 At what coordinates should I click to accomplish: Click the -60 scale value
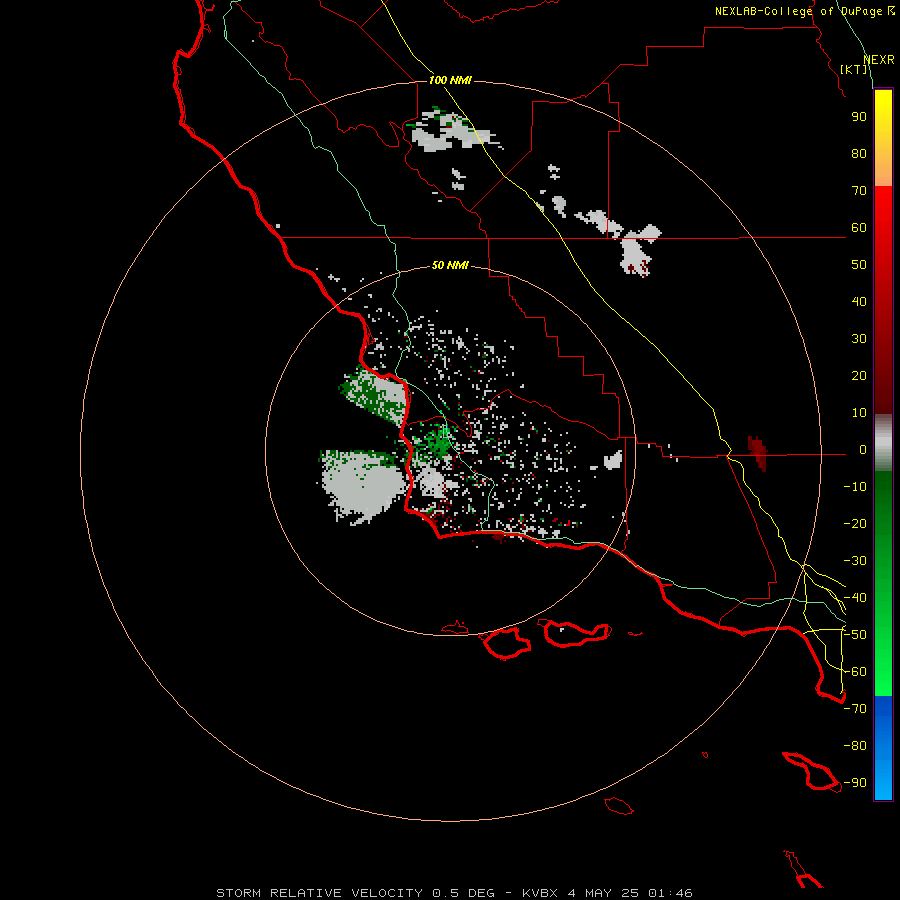point(855,672)
